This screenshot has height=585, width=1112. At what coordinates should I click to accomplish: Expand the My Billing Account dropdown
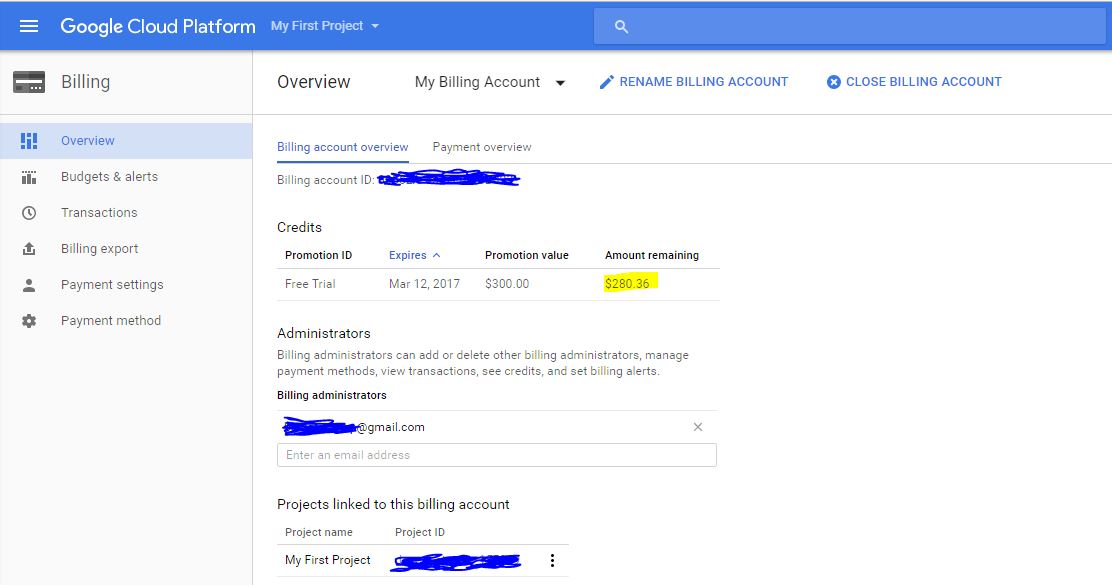490,82
